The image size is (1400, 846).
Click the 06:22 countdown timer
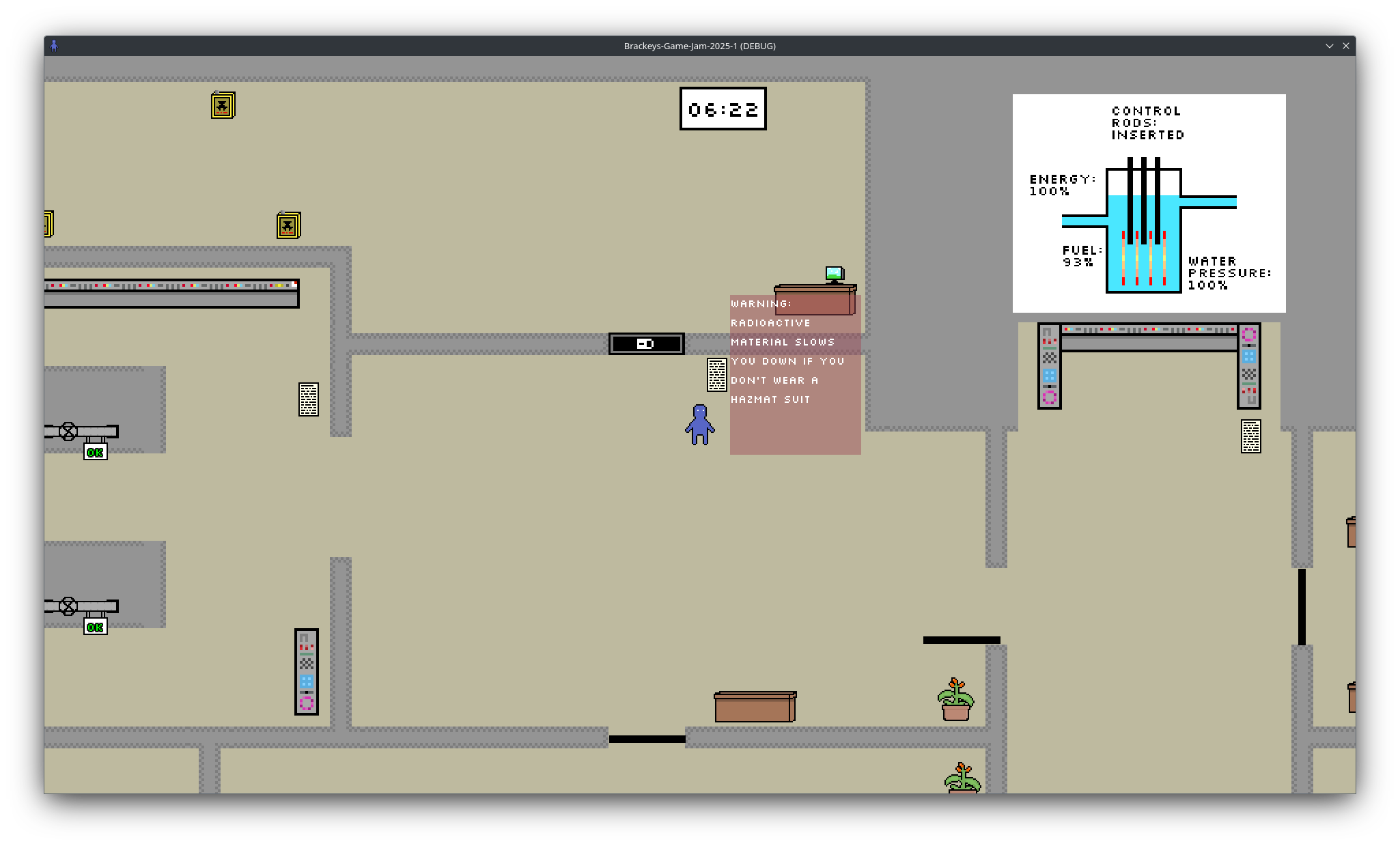pyautogui.click(x=723, y=109)
